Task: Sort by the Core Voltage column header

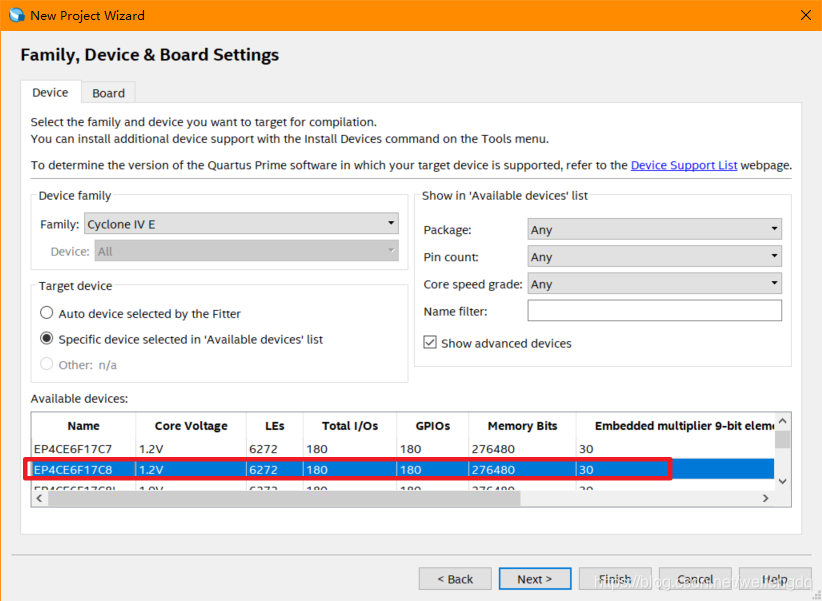Action: 191,426
